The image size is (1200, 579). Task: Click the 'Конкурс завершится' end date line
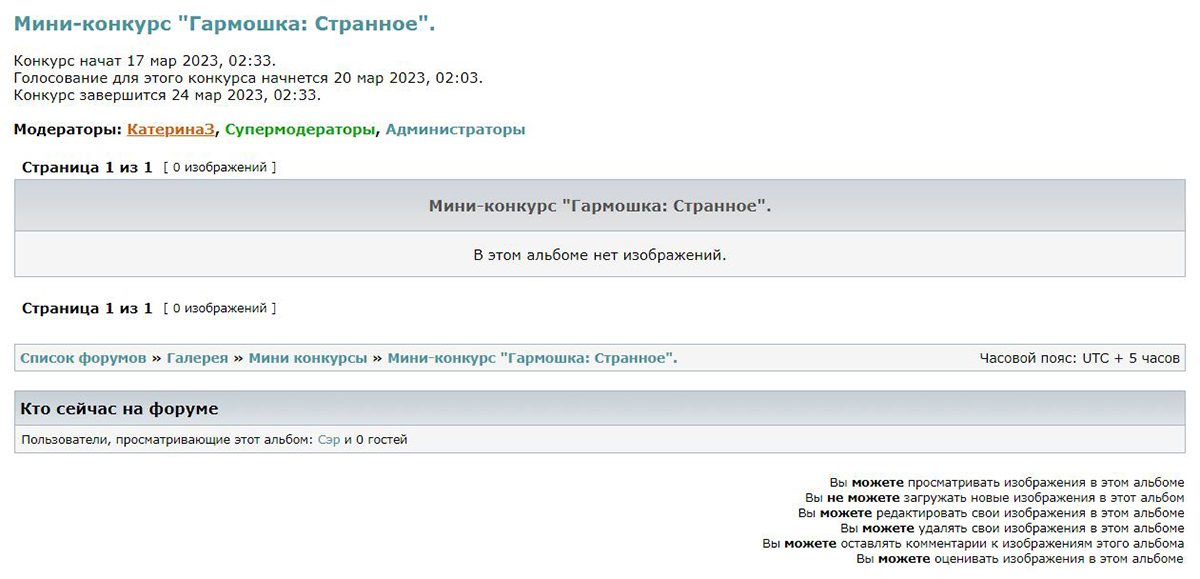(x=167, y=95)
